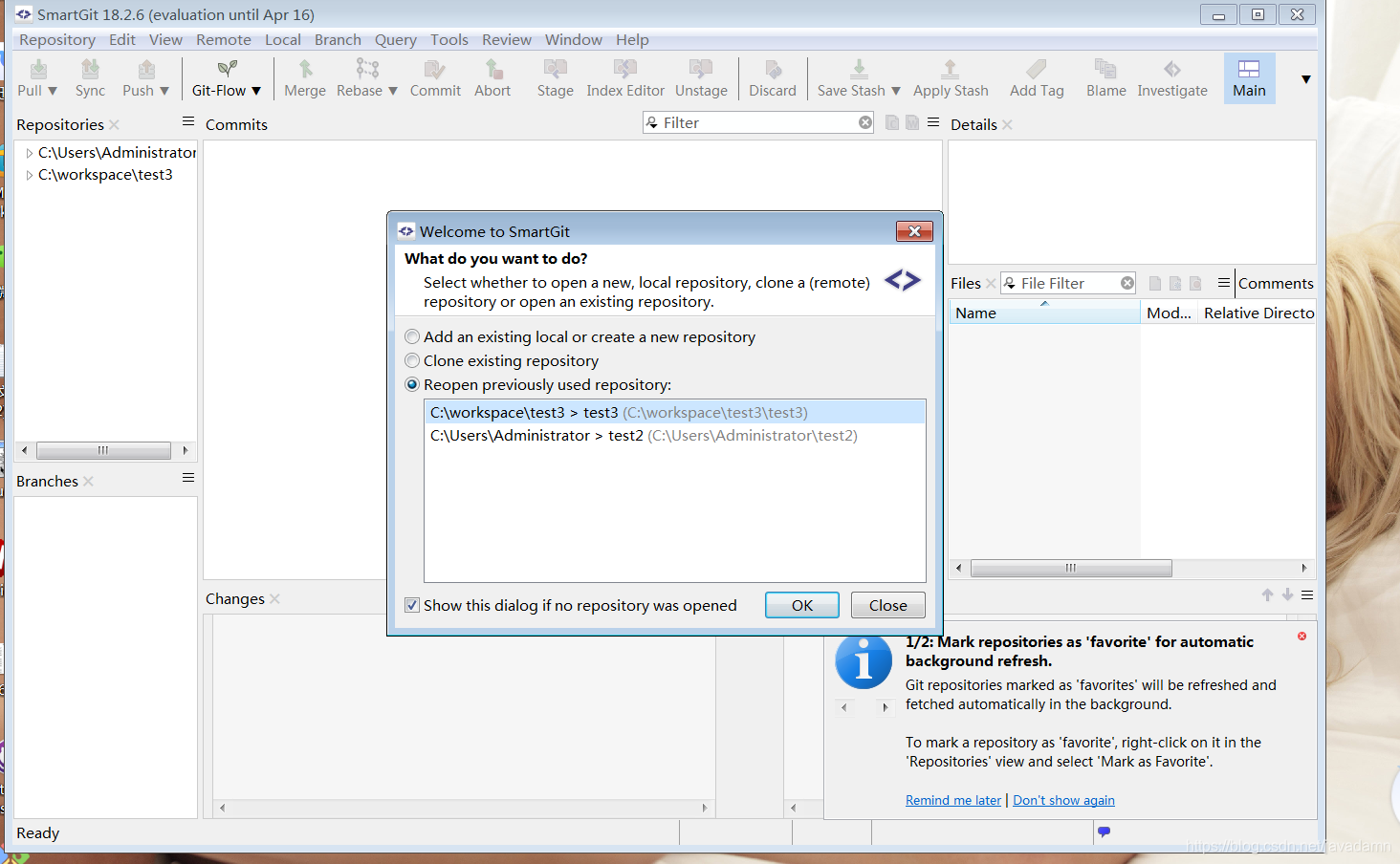
Task: Switch to the Comments tab
Action: [1276, 283]
